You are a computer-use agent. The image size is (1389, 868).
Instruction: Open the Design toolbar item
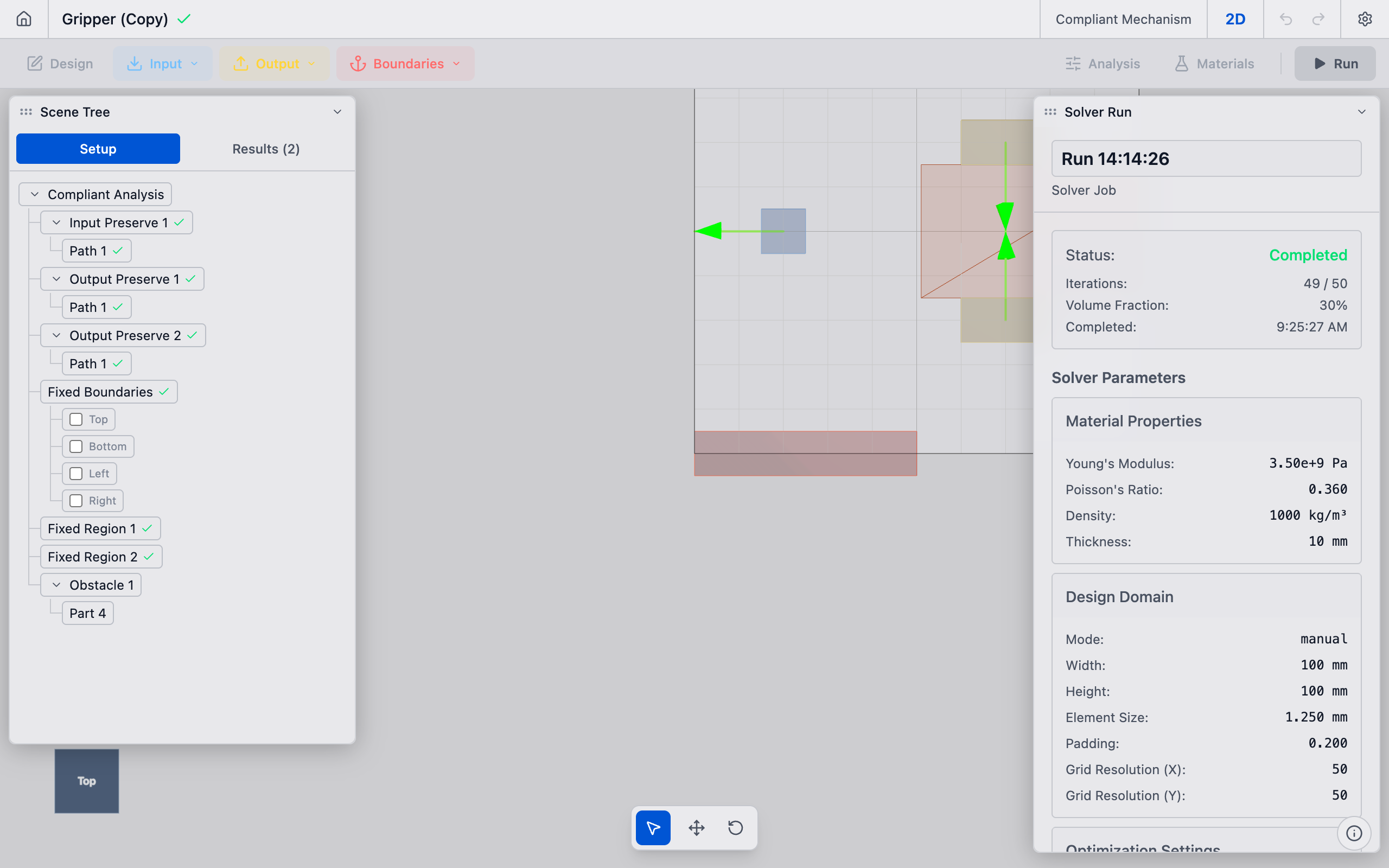tap(60, 63)
